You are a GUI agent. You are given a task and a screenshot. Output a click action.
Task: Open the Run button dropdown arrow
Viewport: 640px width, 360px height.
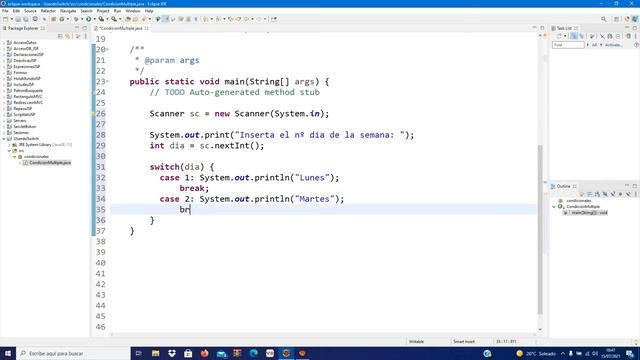click(x=94, y=19)
